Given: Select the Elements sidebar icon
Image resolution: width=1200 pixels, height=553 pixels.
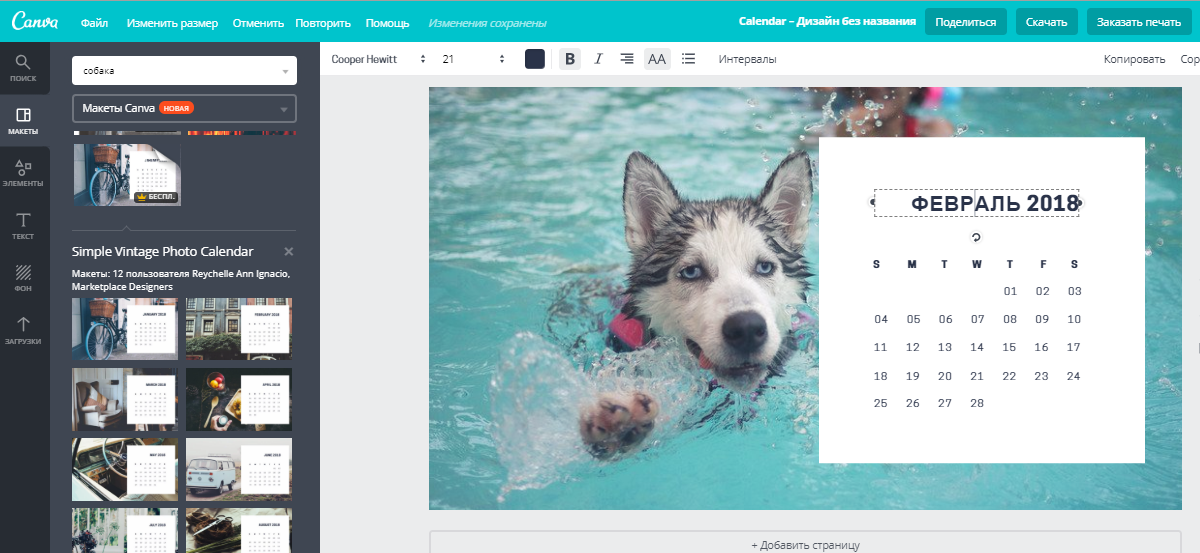Looking at the screenshot, I should point(24,173).
